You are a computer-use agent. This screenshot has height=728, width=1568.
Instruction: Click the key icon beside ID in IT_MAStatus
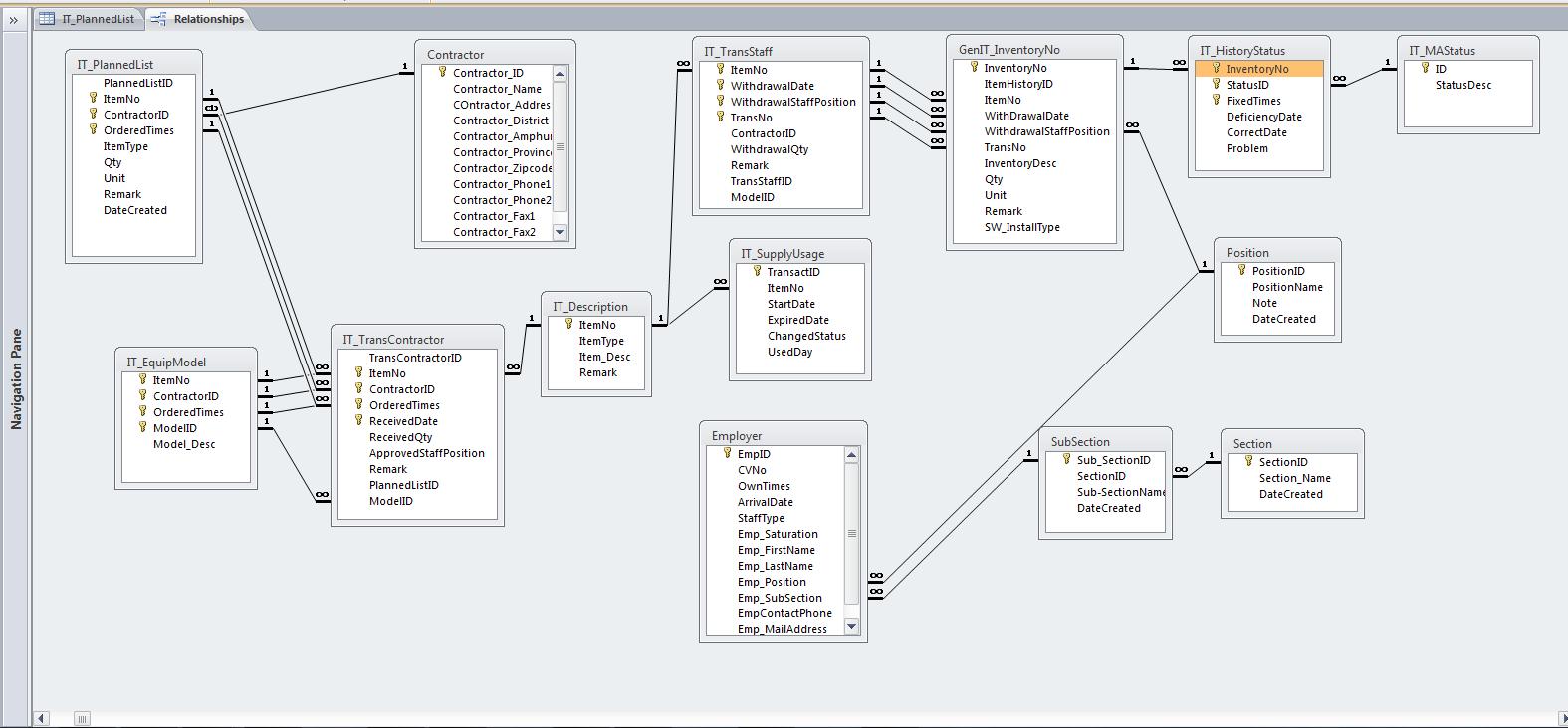(1425, 68)
